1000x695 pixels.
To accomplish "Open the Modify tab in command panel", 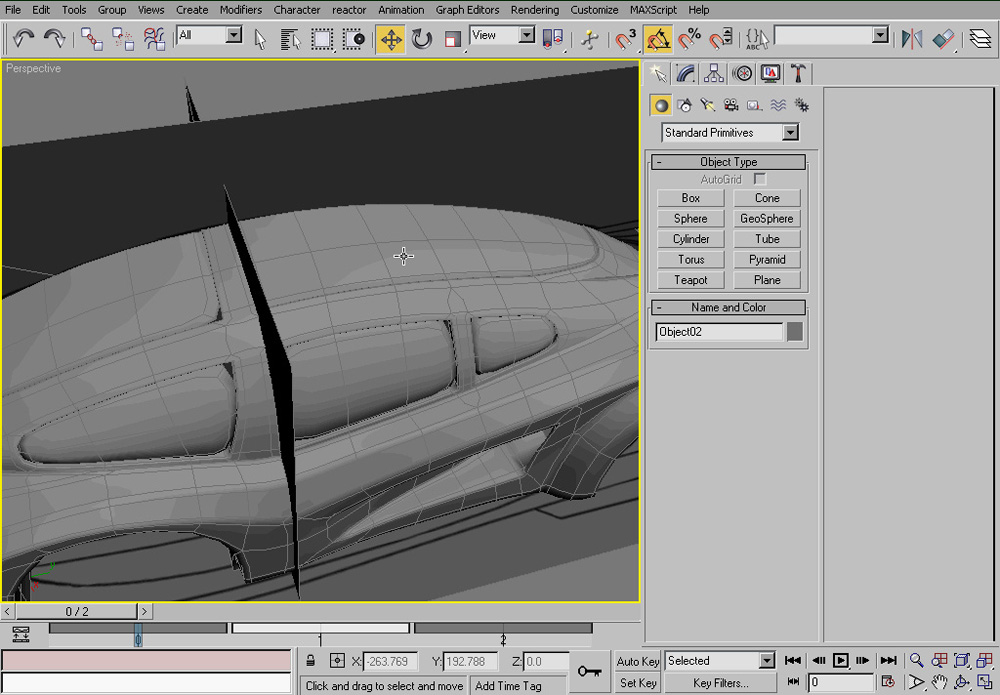I will coord(685,73).
